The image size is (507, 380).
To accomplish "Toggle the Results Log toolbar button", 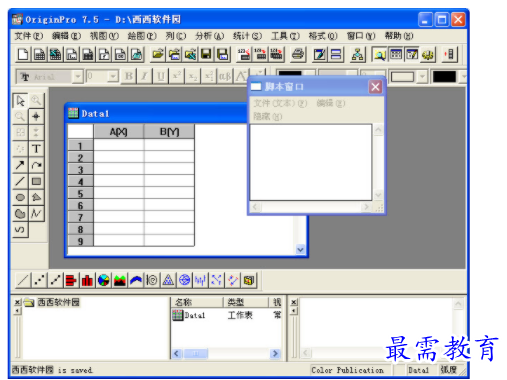I will tap(395, 54).
